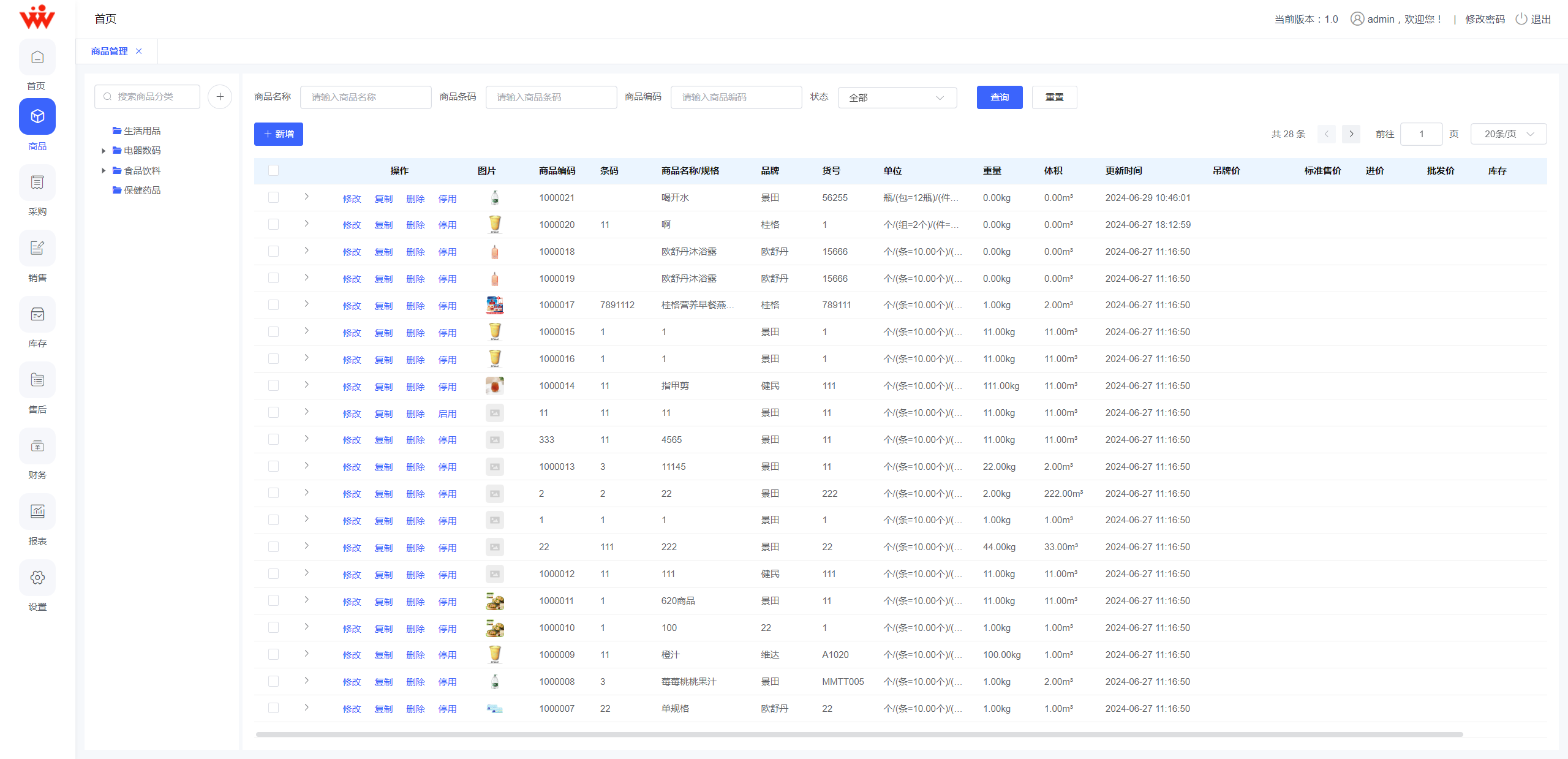This screenshot has width=1568, height=759.
Task: Expand the 电器数码 category in the tree
Action: 103,150
